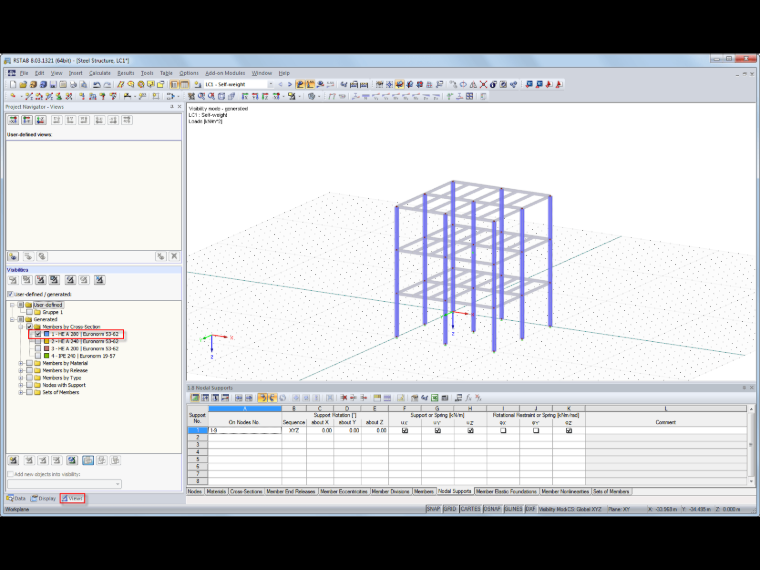Switch to the Member End Releases tab
Screen dimensions: 760x570
point(291,491)
